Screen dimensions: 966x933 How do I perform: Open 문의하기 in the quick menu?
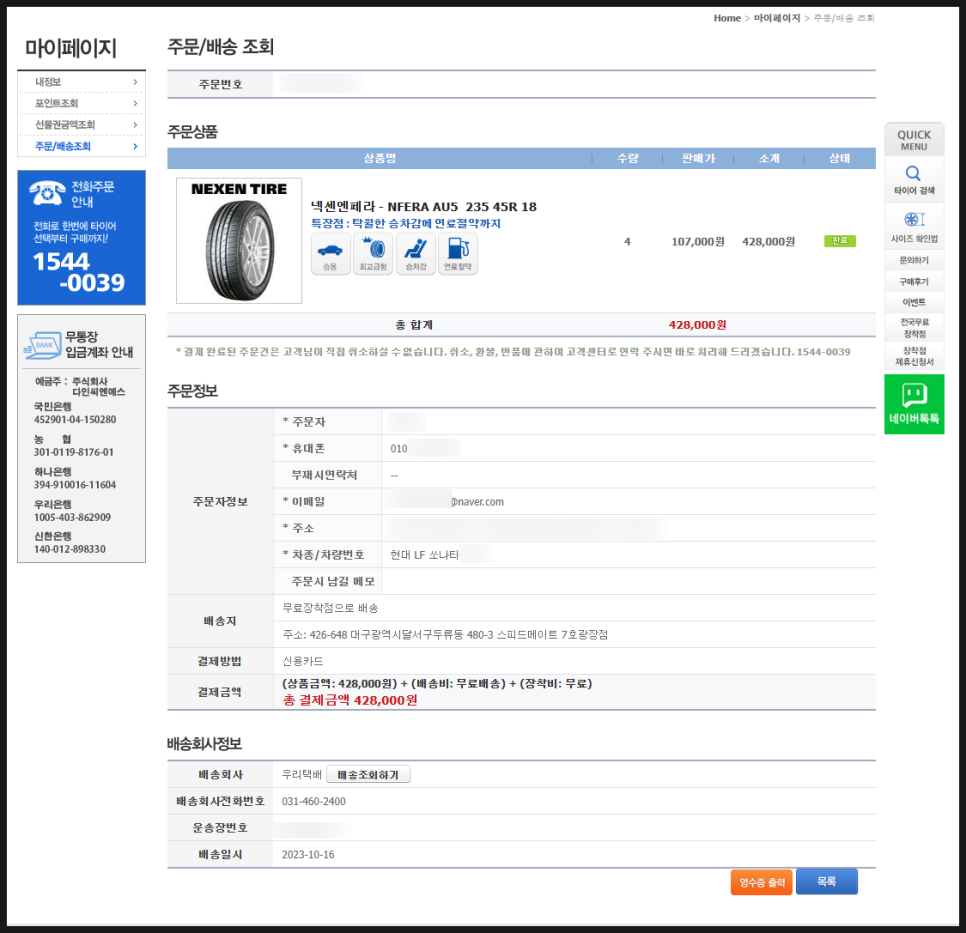click(914, 261)
